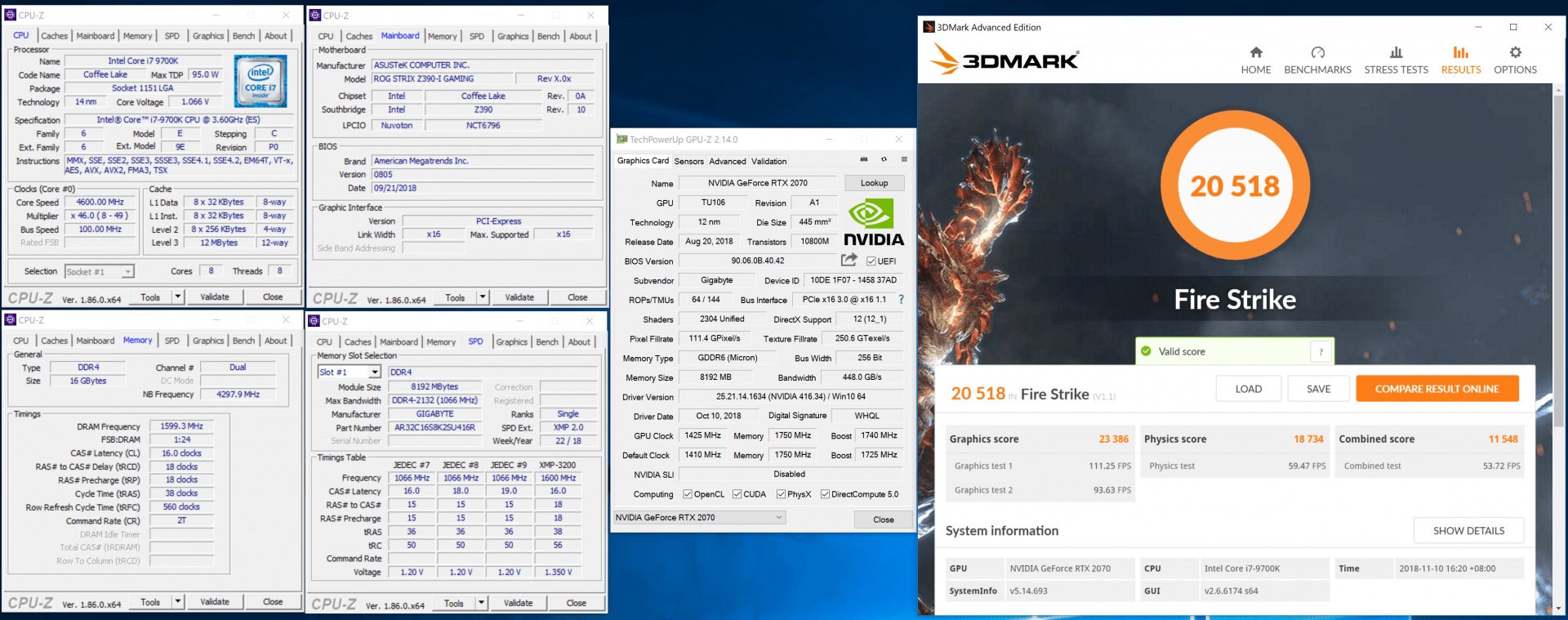Toggle the PhysX computing checkbox
The height and width of the screenshot is (620, 1568).
[x=781, y=494]
